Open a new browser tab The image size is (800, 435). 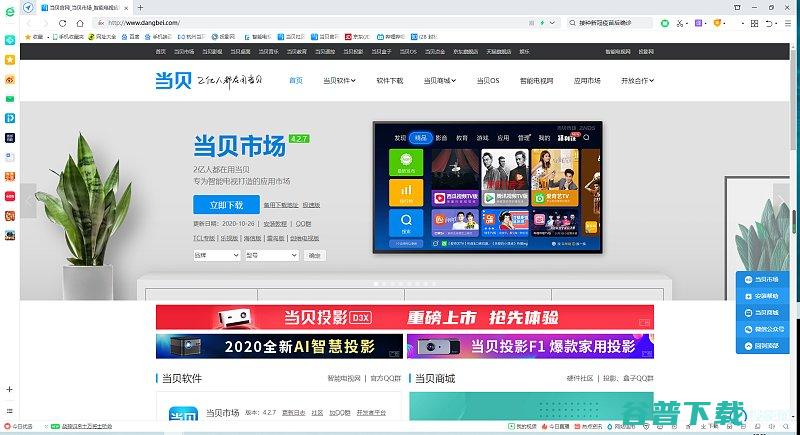pyautogui.click(x=140, y=8)
